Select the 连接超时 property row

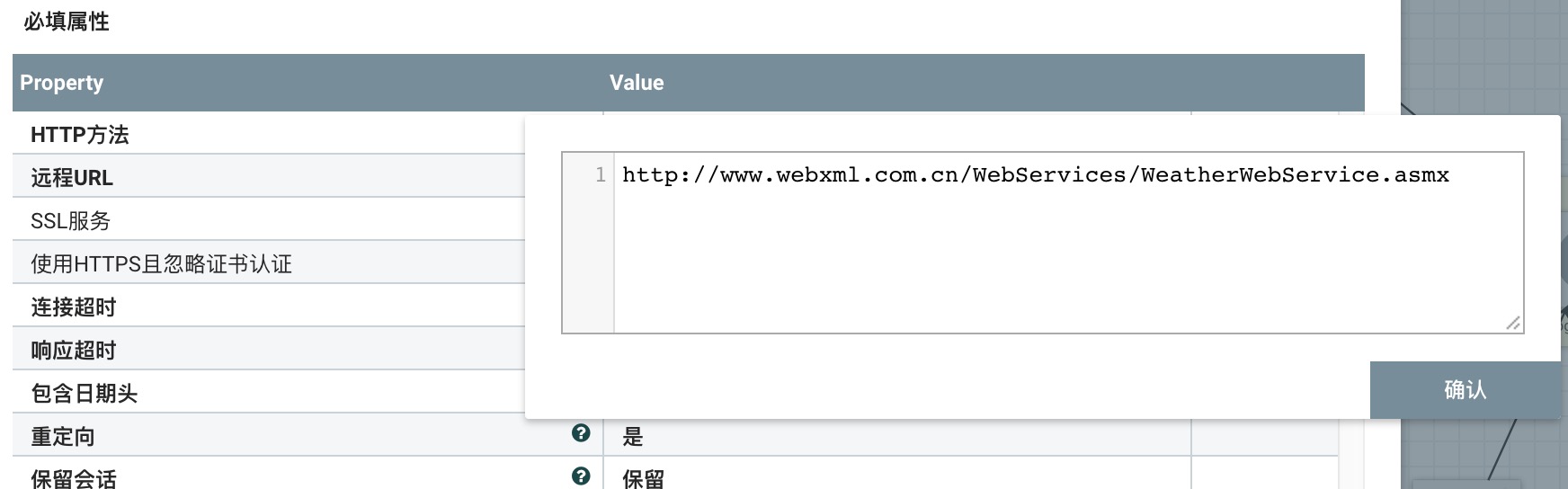point(74,307)
